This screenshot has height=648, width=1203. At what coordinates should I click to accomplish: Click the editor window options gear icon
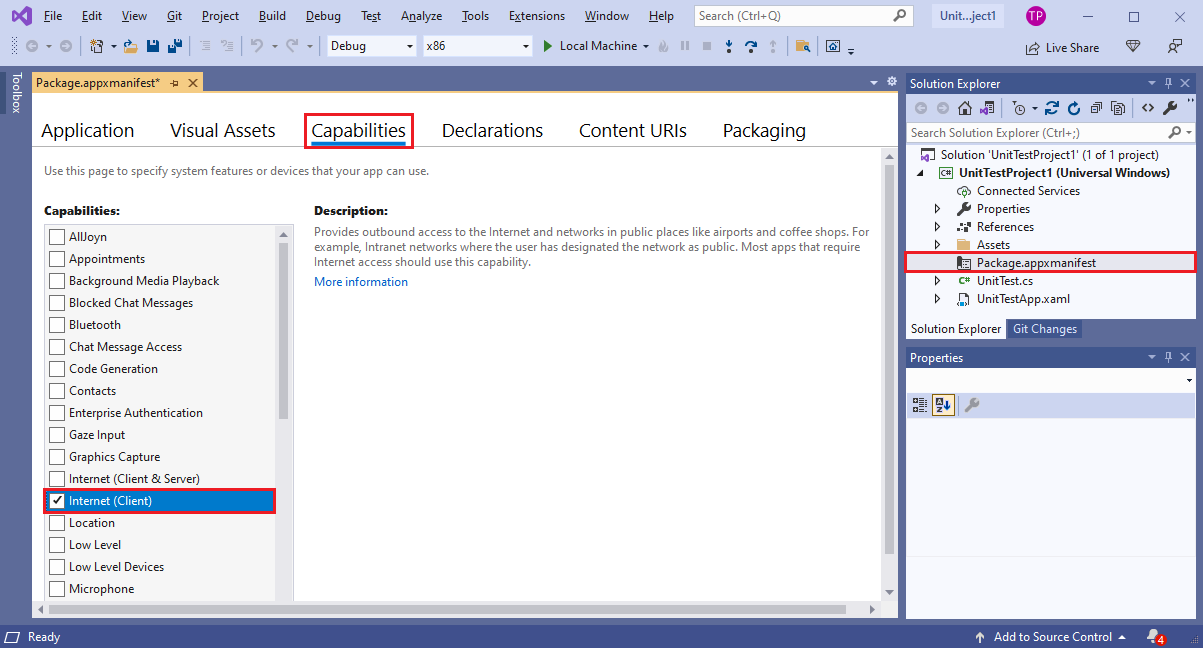click(892, 82)
